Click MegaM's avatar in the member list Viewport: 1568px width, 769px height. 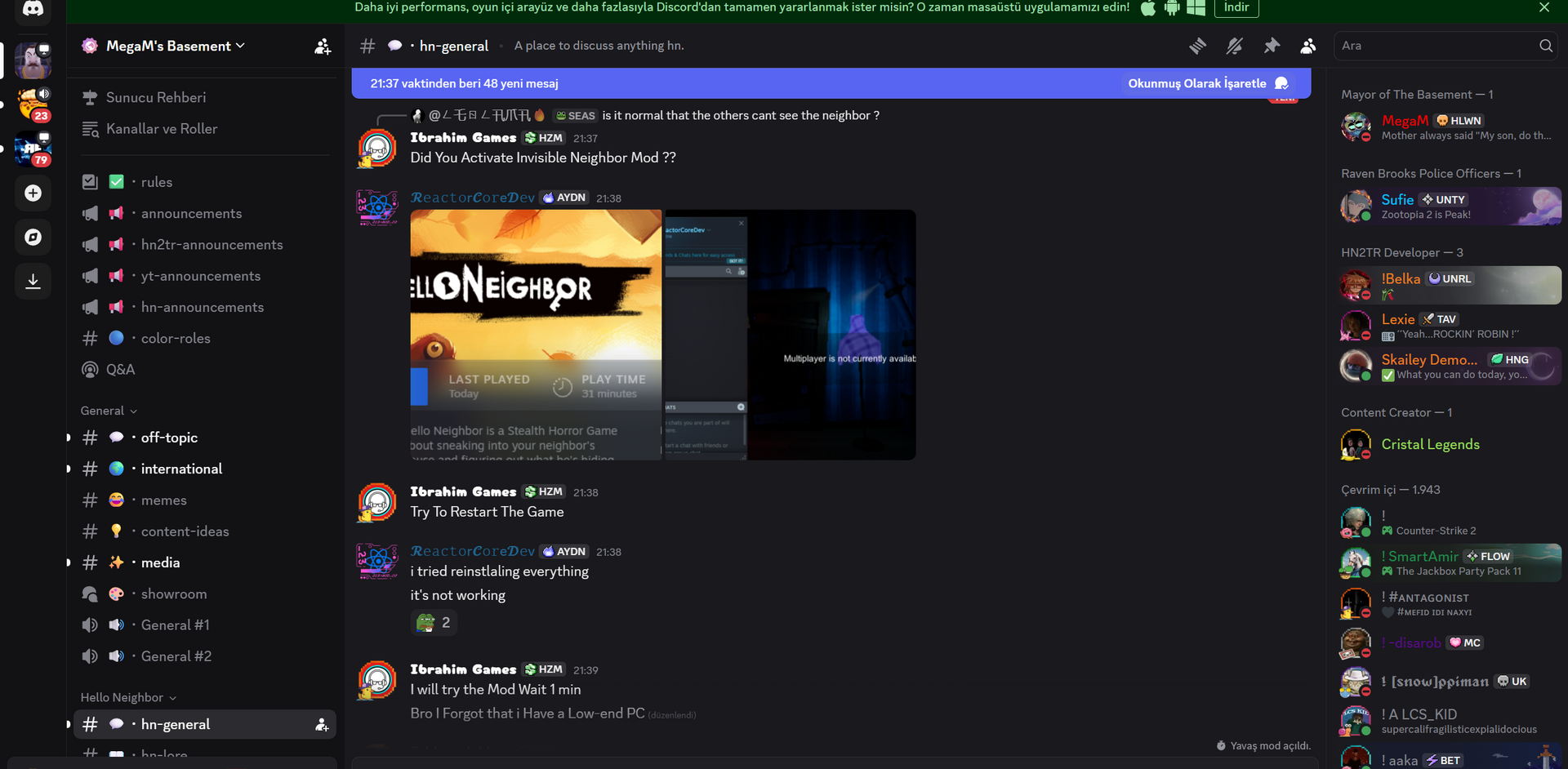point(1356,127)
